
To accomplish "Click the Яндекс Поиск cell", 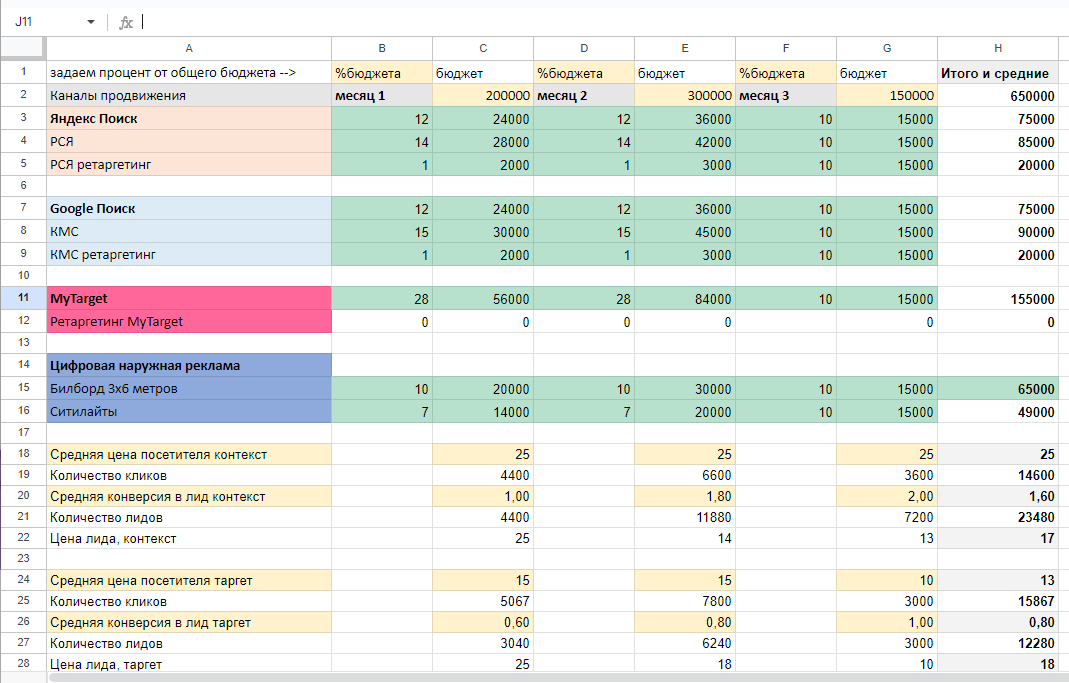I will (x=189, y=118).
